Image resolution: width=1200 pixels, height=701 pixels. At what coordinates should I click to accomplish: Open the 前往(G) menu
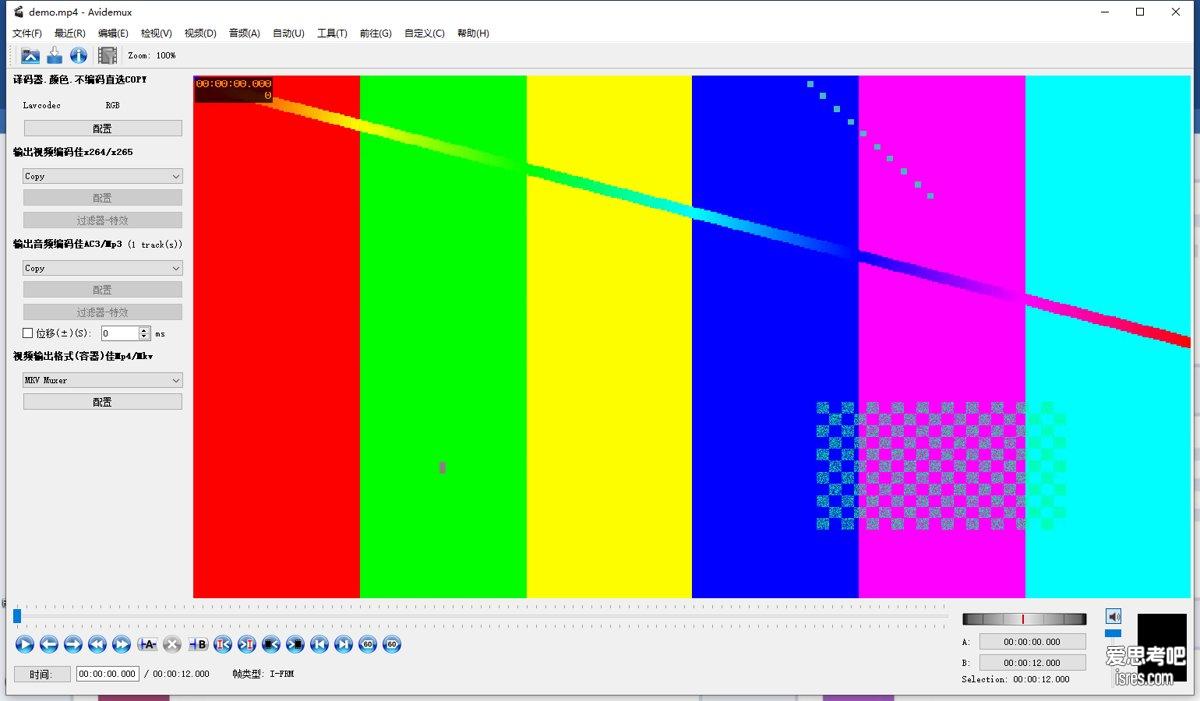click(x=375, y=33)
